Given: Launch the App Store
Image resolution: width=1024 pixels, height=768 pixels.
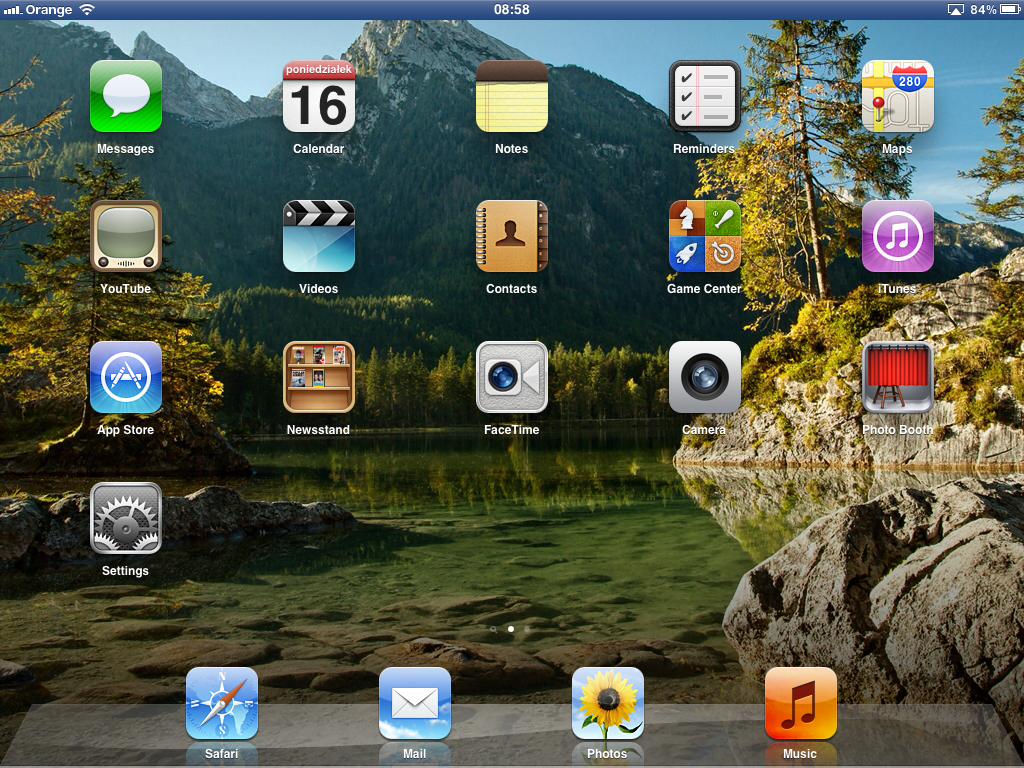Looking at the screenshot, I should pos(125,377).
